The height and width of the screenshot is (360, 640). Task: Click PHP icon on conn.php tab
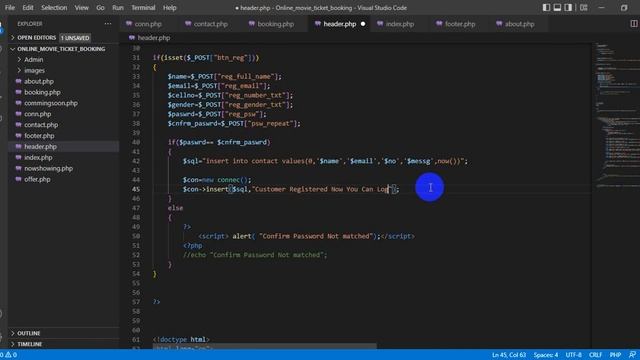coord(129,24)
